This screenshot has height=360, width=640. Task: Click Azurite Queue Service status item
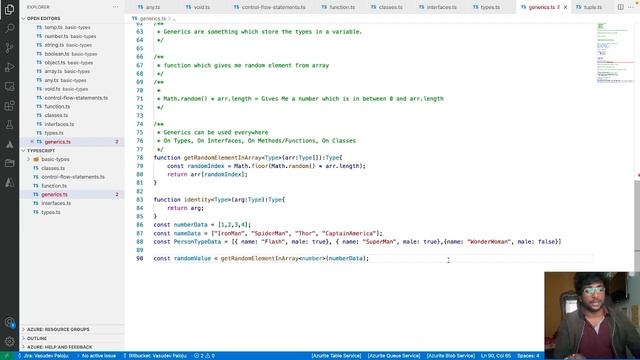tap(394, 356)
